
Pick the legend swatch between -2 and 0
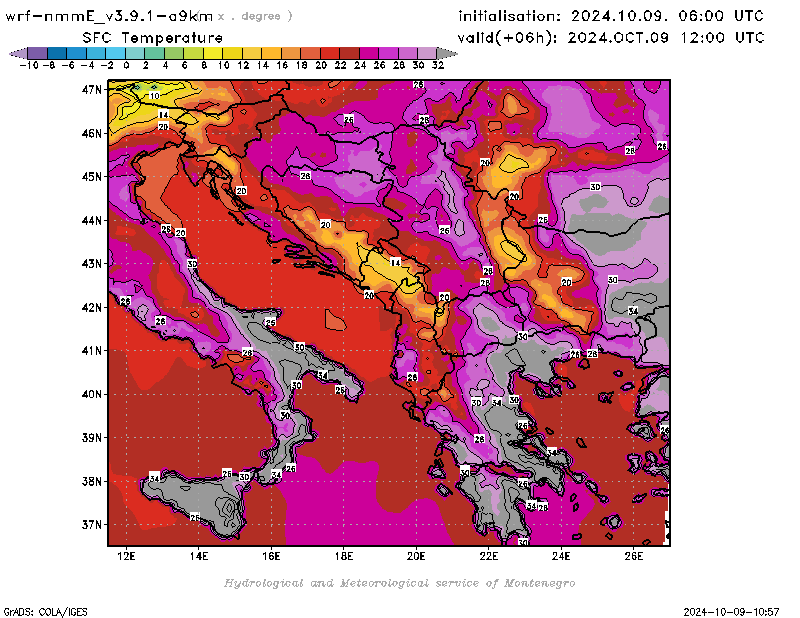(x=115, y=53)
